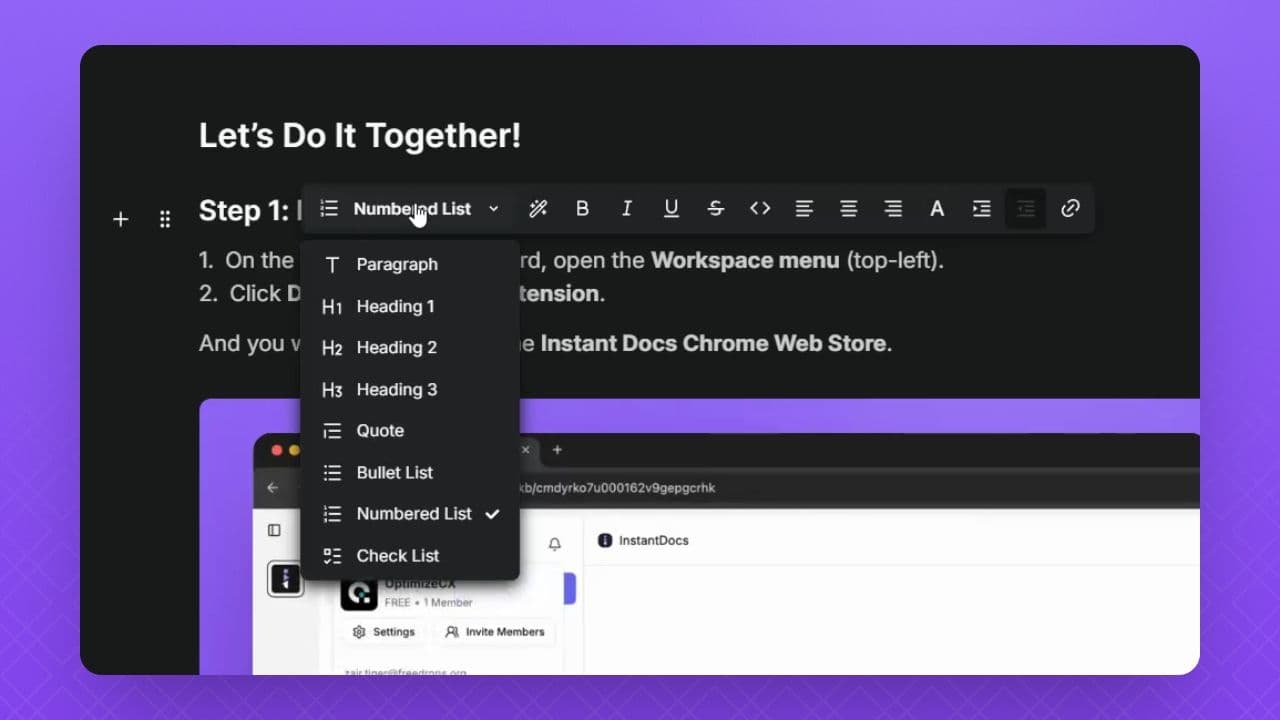The height and width of the screenshot is (720, 1280).
Task: Select Paragraph from the list
Action: pyautogui.click(x=397, y=264)
